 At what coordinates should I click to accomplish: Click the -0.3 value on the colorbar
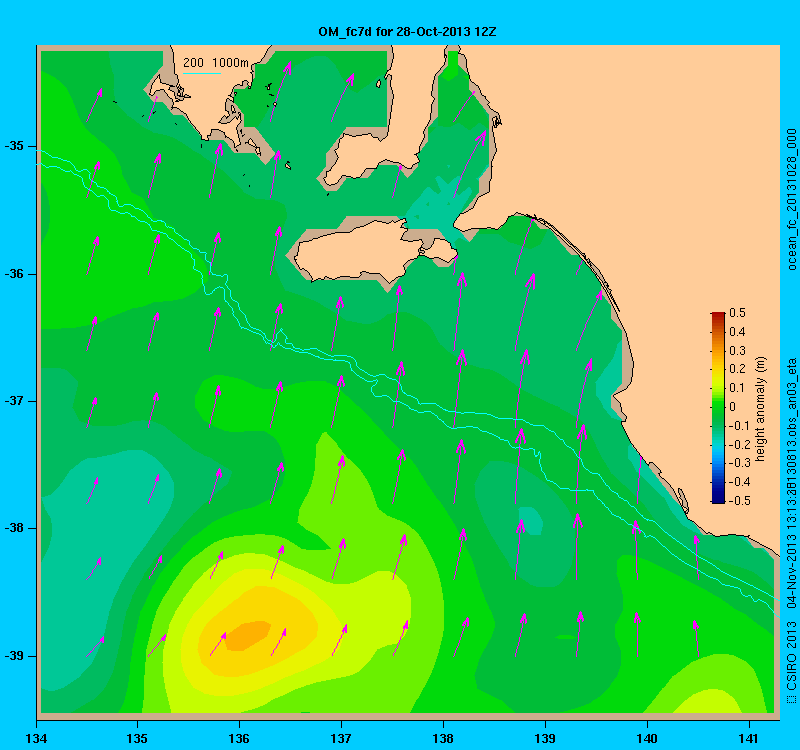click(x=739, y=463)
